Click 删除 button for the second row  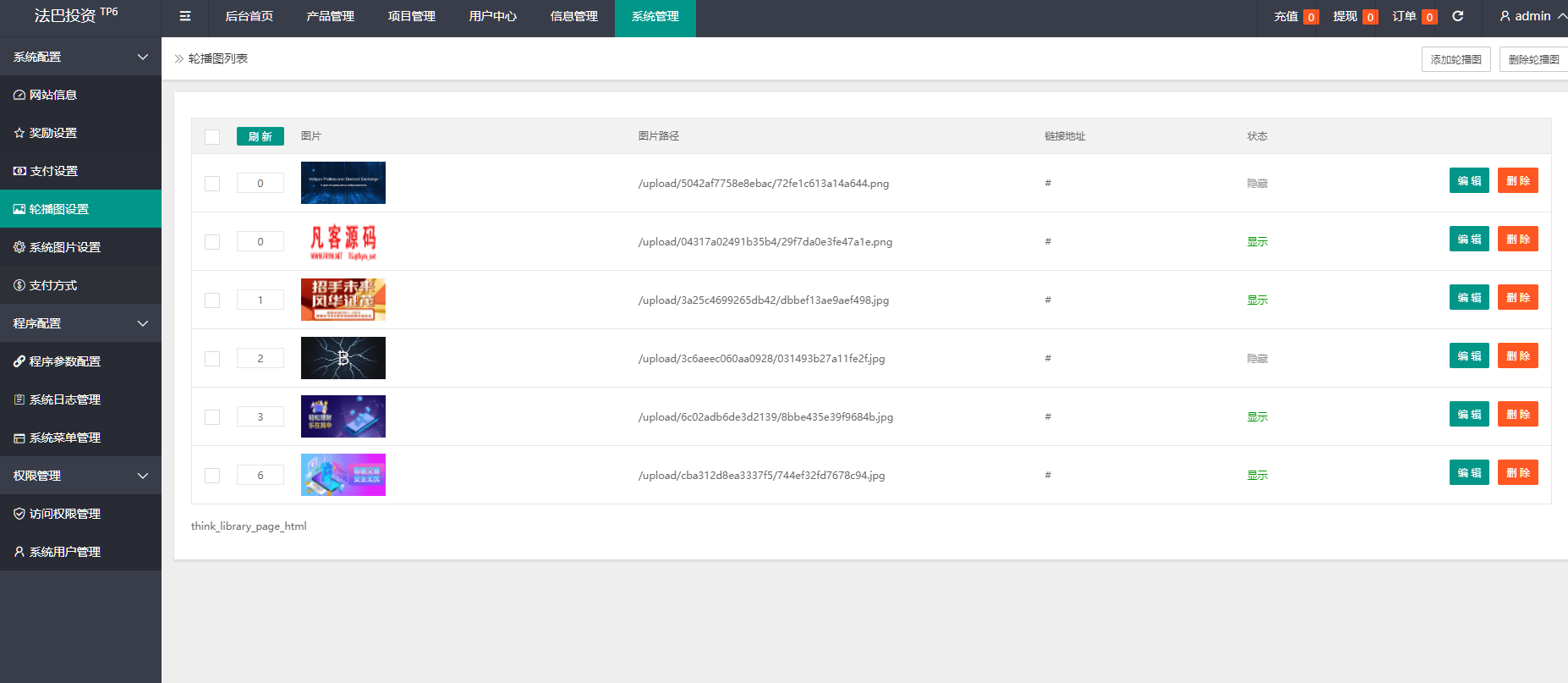(1517, 240)
